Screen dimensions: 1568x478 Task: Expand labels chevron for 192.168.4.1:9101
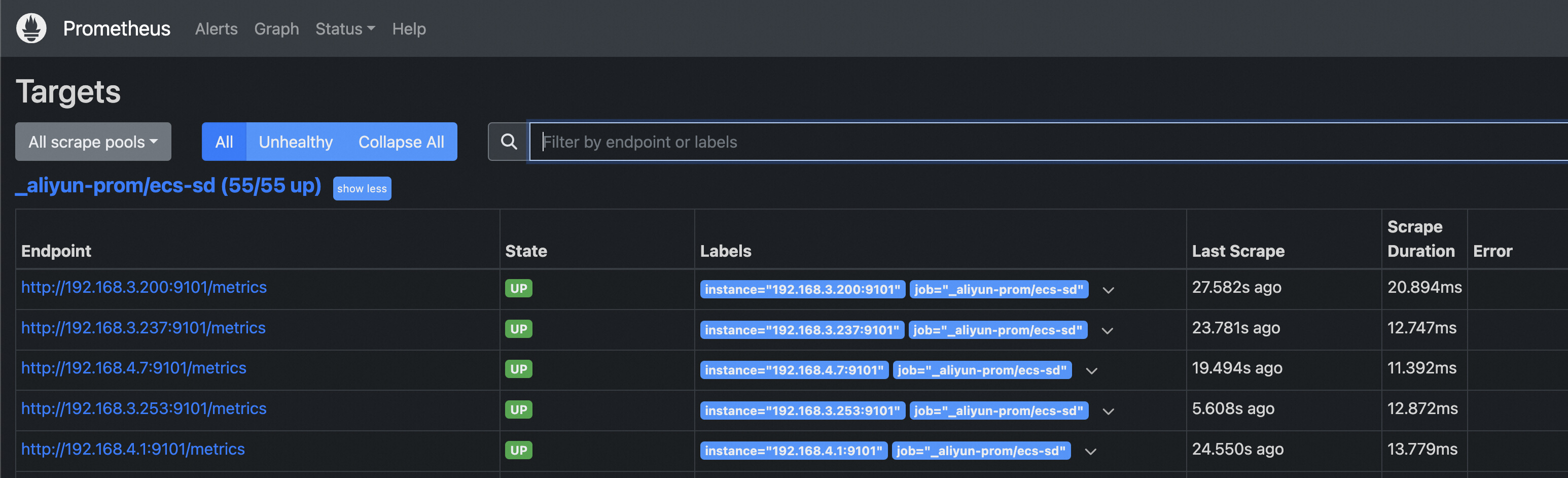pyautogui.click(x=1090, y=451)
